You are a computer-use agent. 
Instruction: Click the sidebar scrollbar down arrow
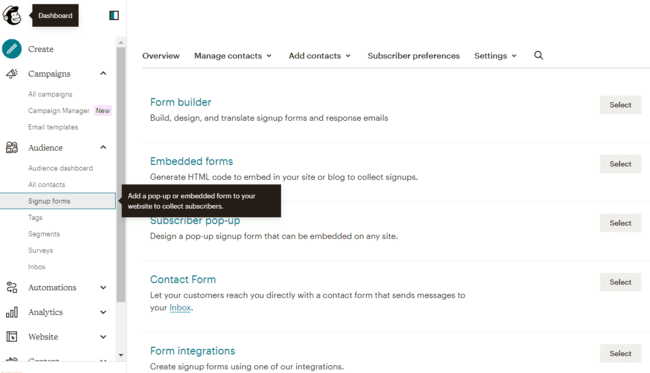click(x=121, y=355)
